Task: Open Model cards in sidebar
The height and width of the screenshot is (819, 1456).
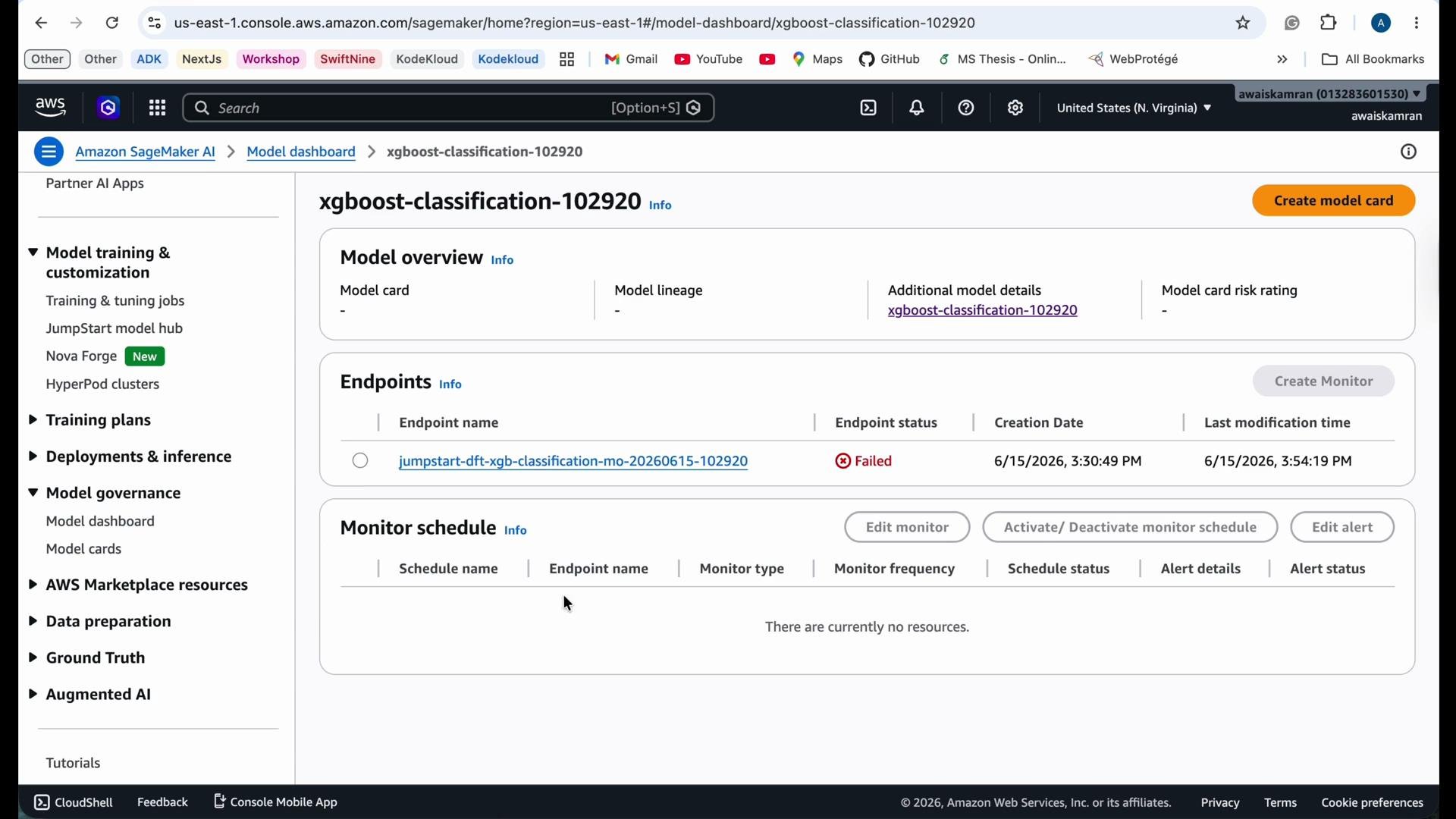Action: [83, 549]
